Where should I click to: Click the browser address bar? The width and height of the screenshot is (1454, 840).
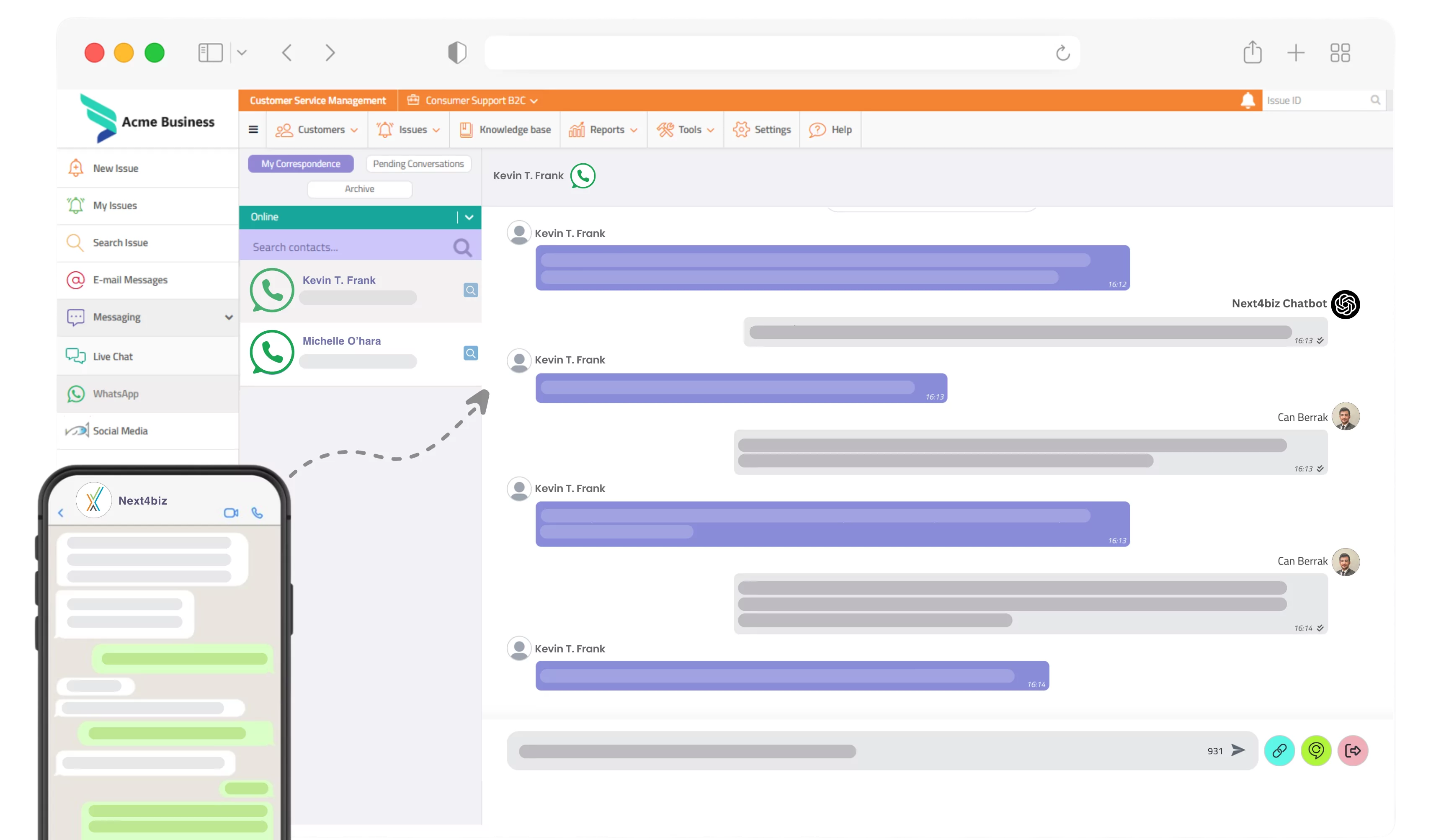tap(782, 52)
